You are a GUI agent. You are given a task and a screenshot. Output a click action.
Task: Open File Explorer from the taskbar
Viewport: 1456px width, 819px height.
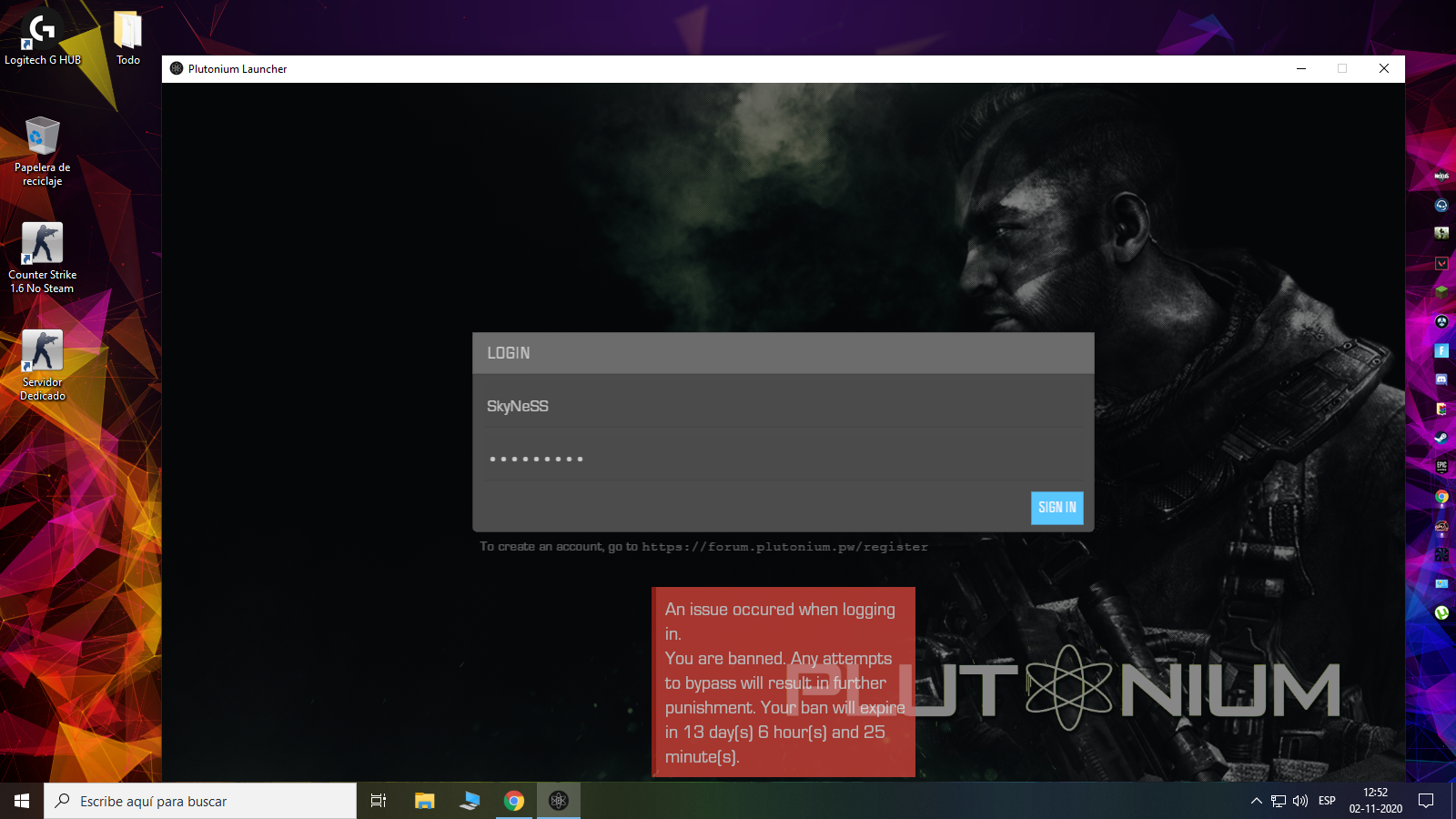[x=424, y=801]
